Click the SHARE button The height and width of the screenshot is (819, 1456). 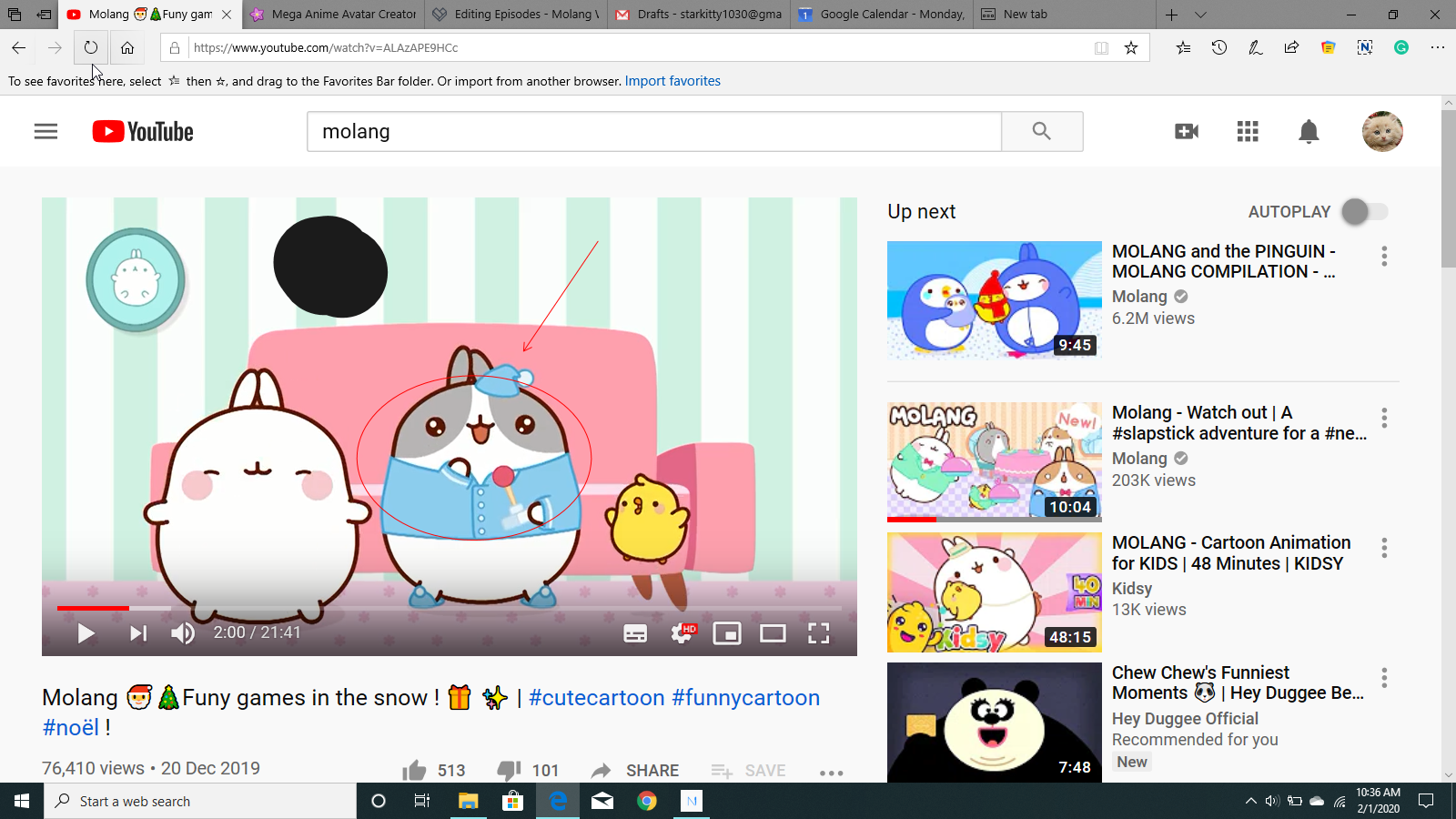click(635, 771)
